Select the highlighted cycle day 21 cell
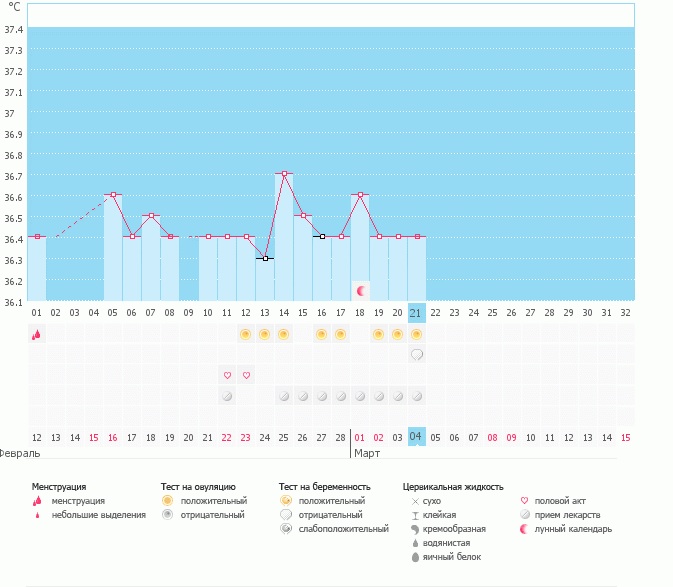The height and width of the screenshot is (587, 673). click(417, 312)
